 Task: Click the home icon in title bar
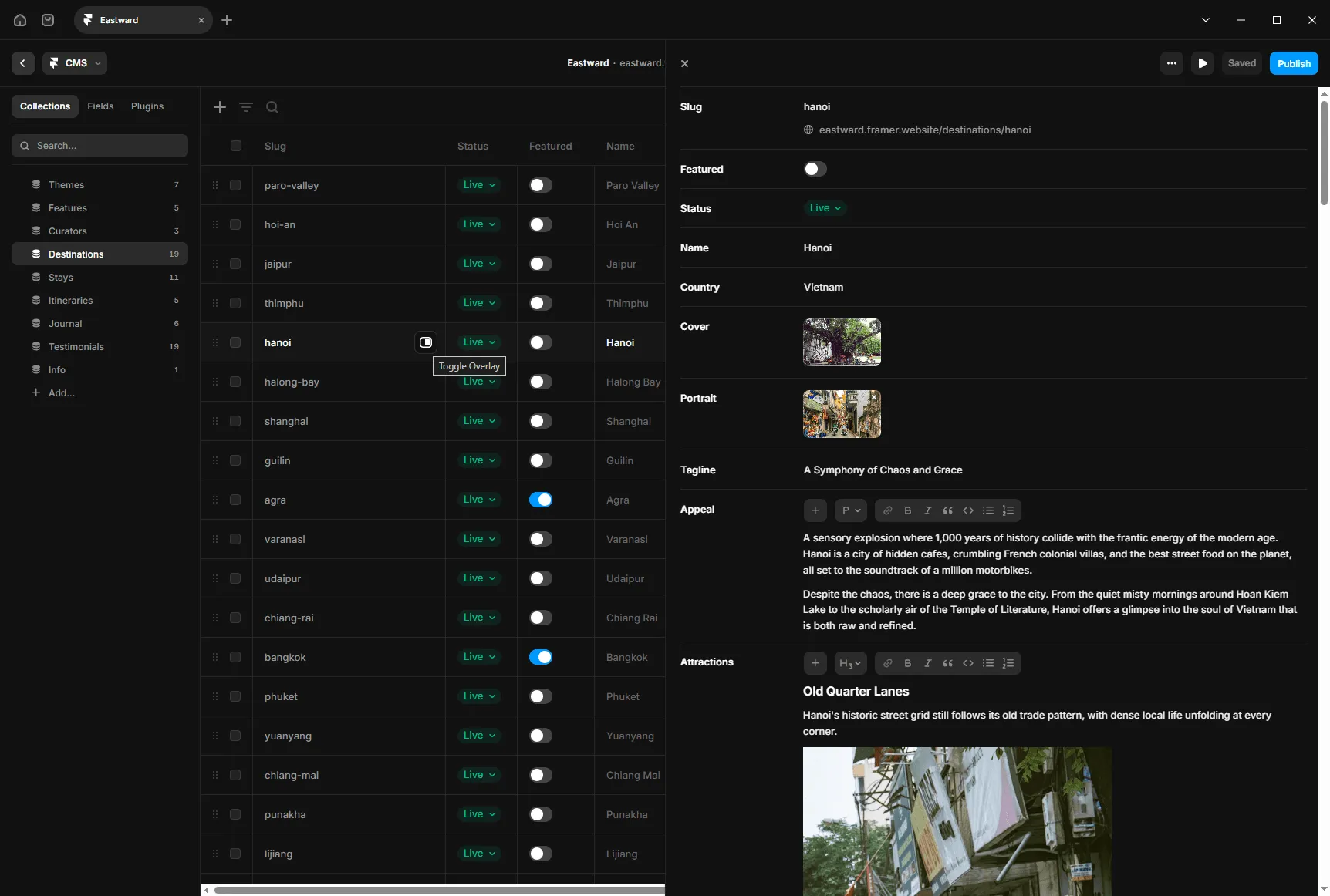pos(20,20)
